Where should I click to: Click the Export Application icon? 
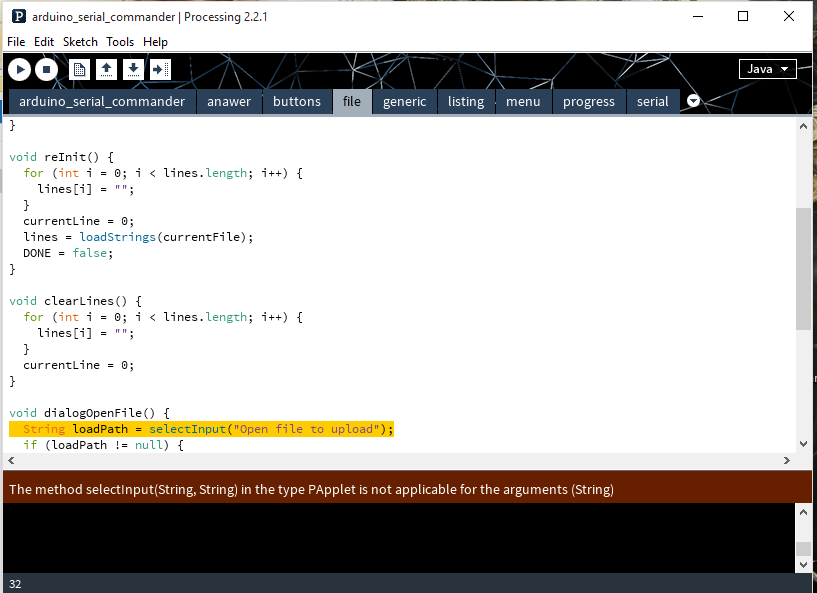pos(160,69)
